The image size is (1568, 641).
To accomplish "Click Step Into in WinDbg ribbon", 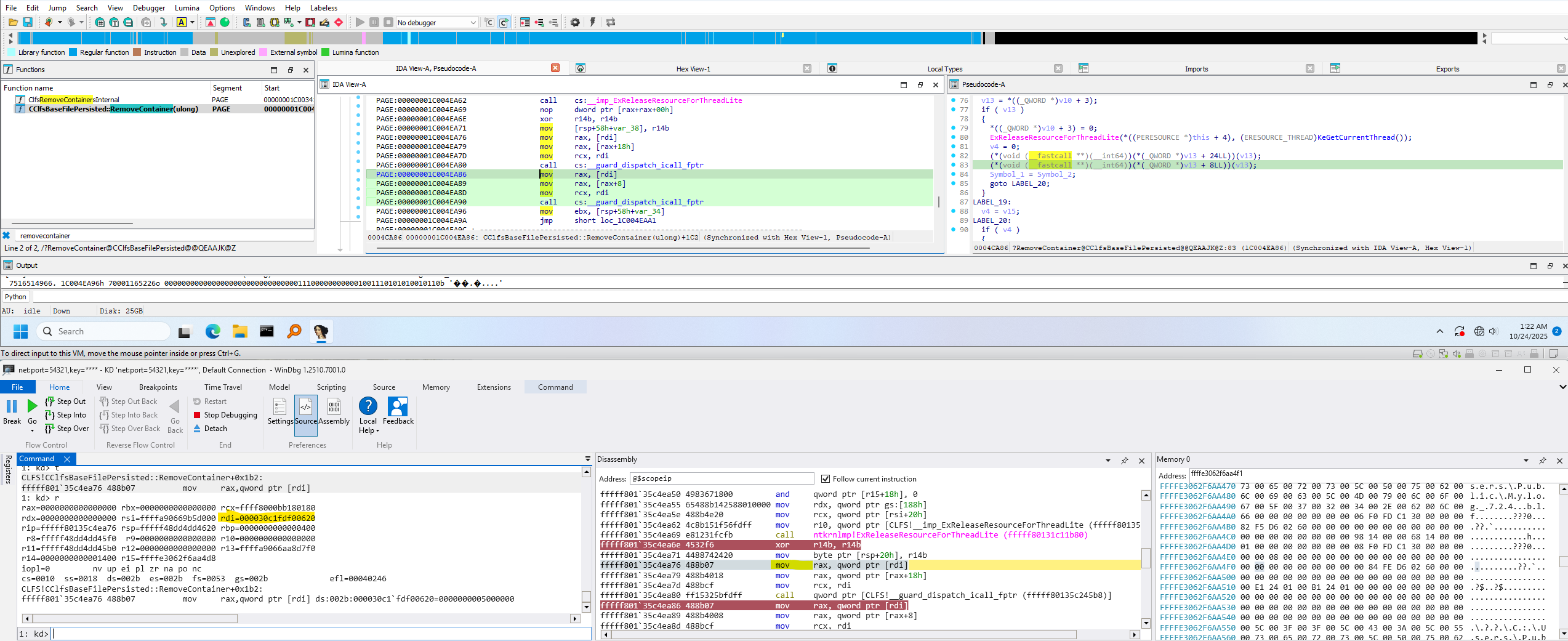I will (x=65, y=415).
